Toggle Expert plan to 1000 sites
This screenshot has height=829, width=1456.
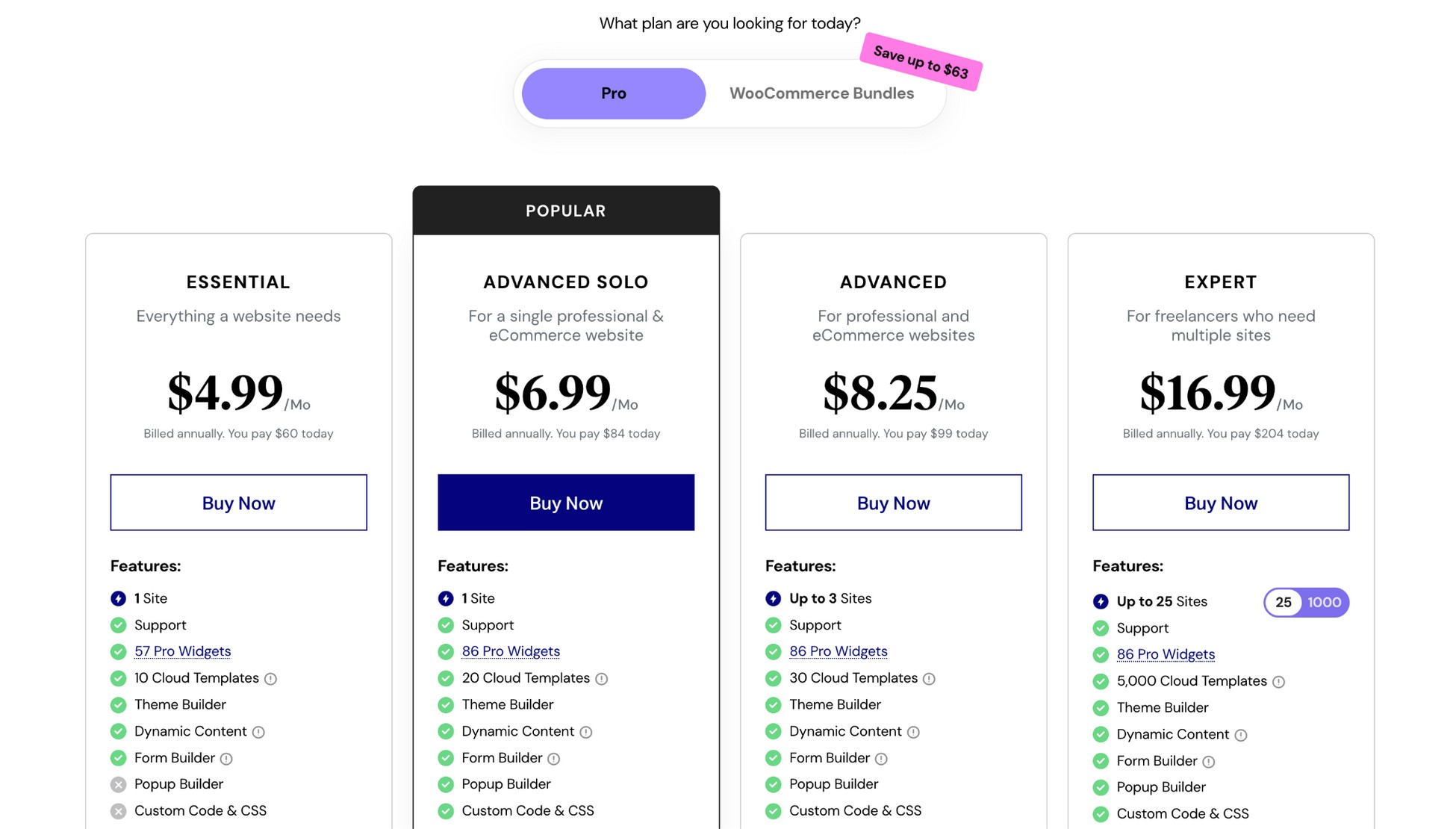[x=1323, y=602]
